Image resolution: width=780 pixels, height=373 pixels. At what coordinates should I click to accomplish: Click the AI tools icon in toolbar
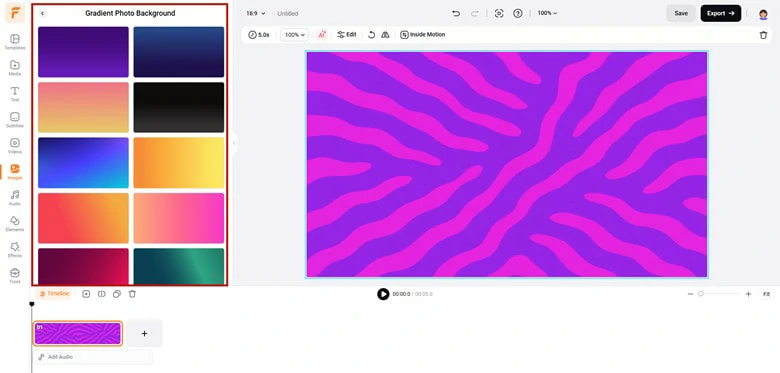point(322,35)
